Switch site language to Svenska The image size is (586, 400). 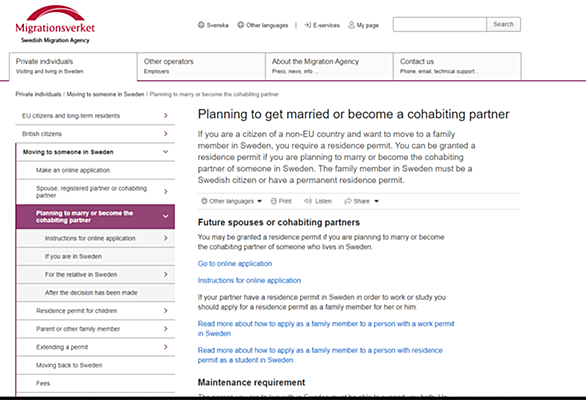218,25
